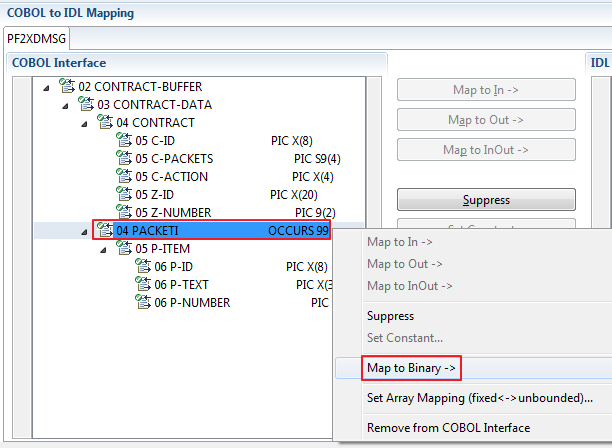Select Set Constant... in context menu
612x448 pixels.
tap(405, 338)
